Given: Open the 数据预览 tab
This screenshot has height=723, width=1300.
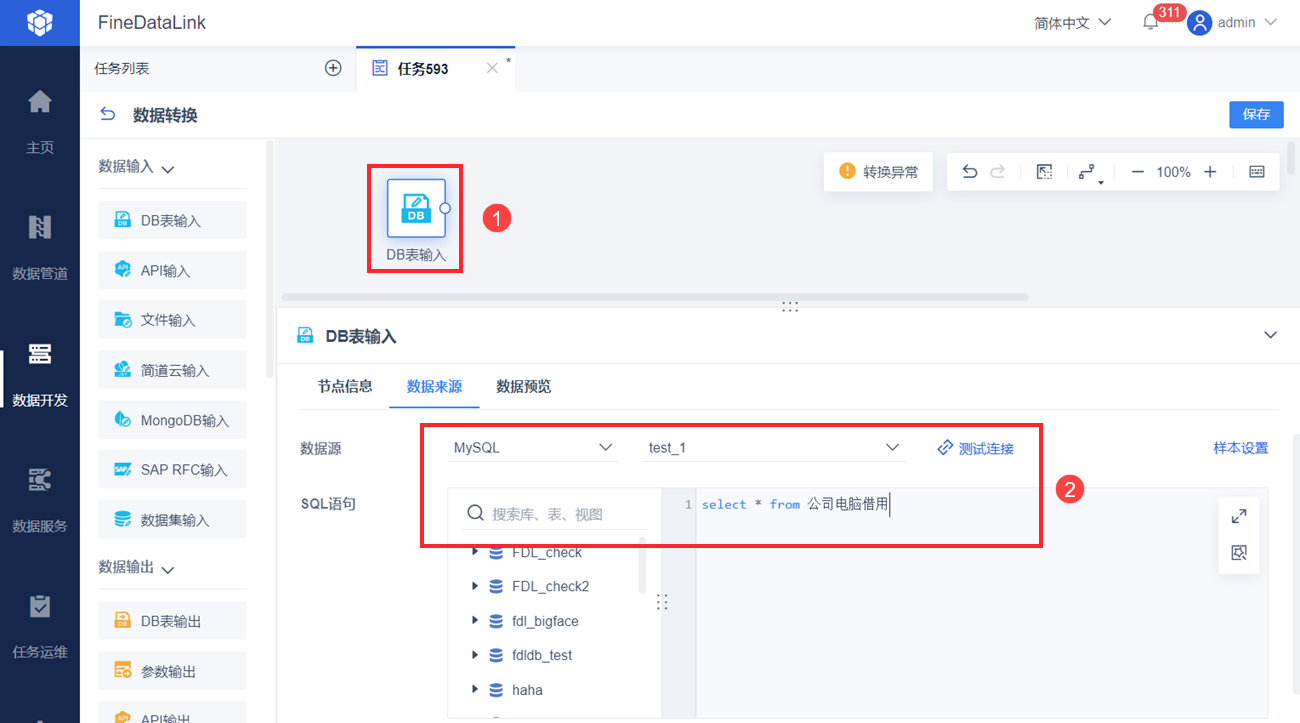Looking at the screenshot, I should pyautogui.click(x=523, y=386).
